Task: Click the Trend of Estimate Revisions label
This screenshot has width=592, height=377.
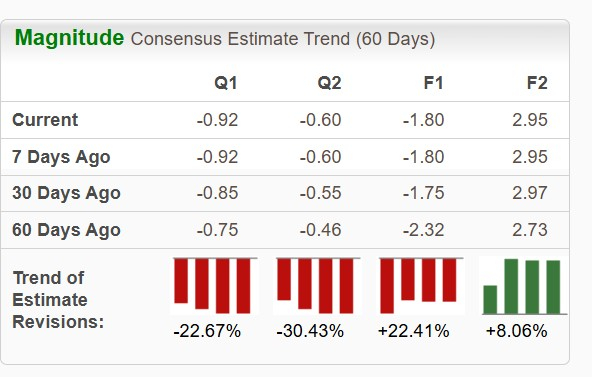Action: [x=58, y=300]
